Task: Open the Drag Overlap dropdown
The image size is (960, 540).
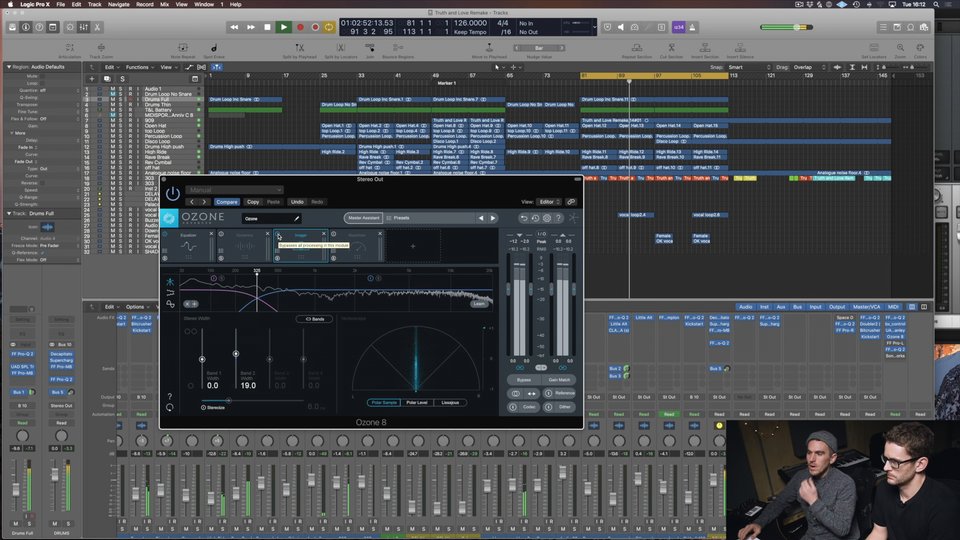Action: (810, 67)
